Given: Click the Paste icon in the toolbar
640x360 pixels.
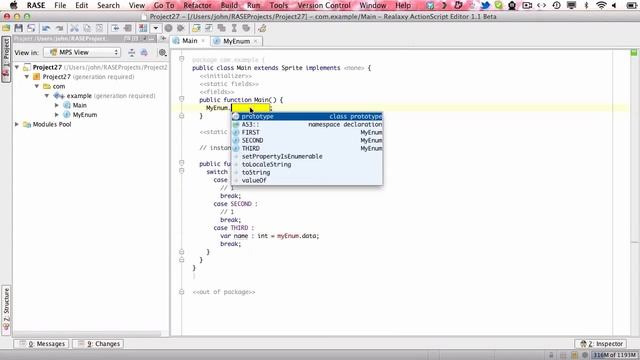Looking at the screenshot, I should coord(100,28).
